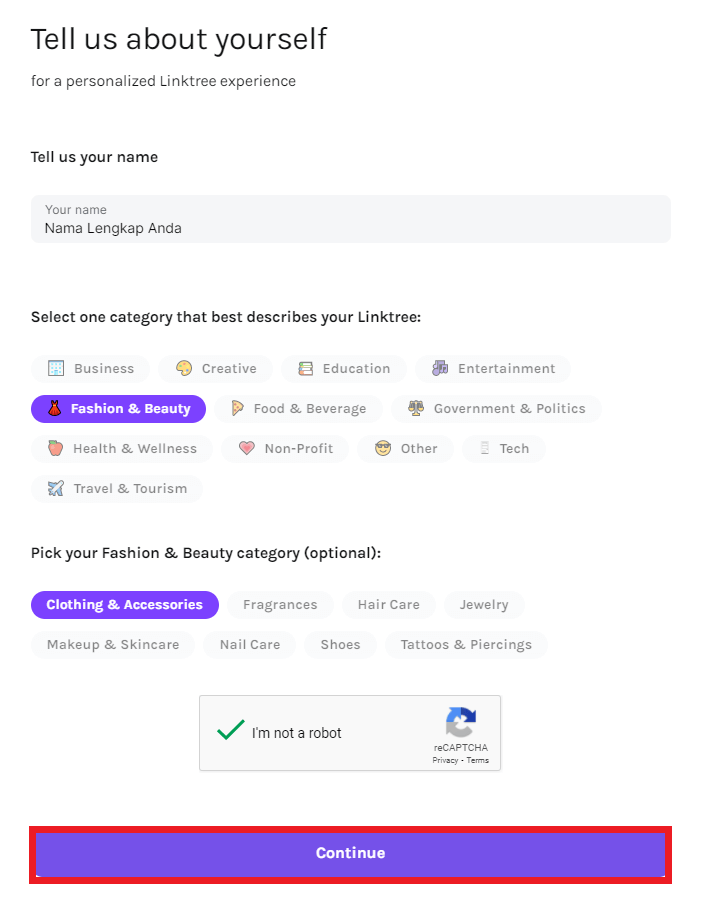The width and height of the screenshot is (712, 911).
Task: Choose the Creative palette icon
Action: (184, 368)
